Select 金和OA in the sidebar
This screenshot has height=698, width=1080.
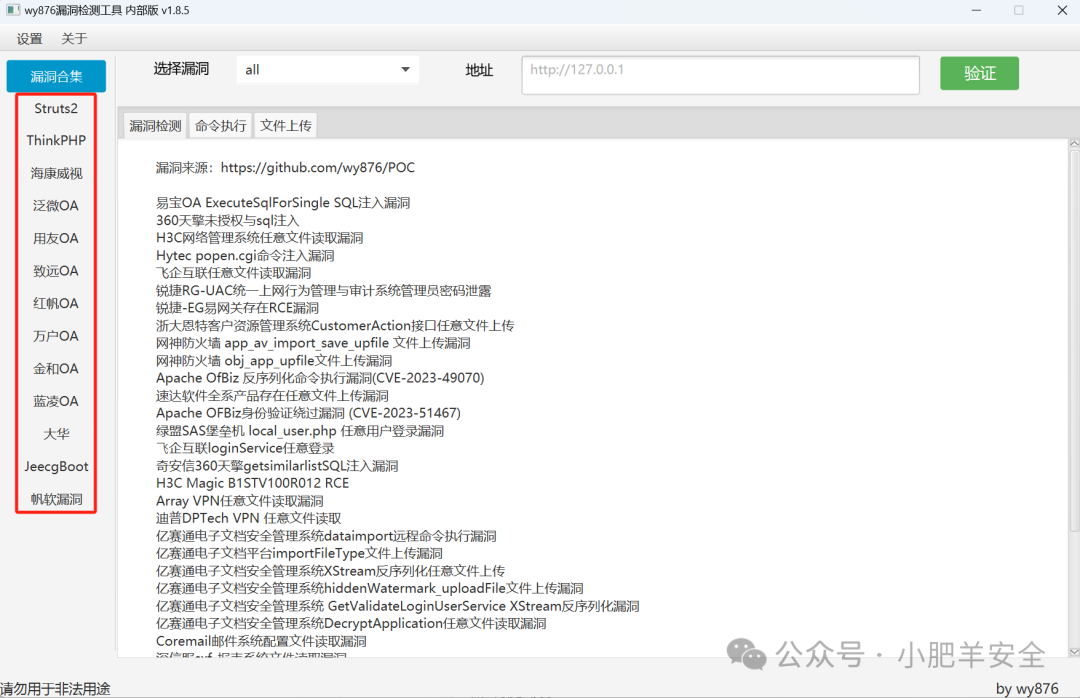coord(56,369)
